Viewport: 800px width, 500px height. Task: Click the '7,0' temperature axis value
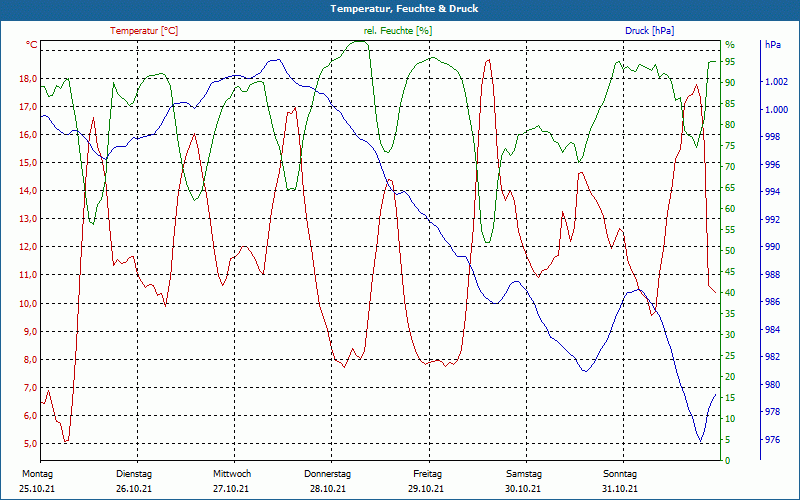pyautogui.click(x=31, y=388)
